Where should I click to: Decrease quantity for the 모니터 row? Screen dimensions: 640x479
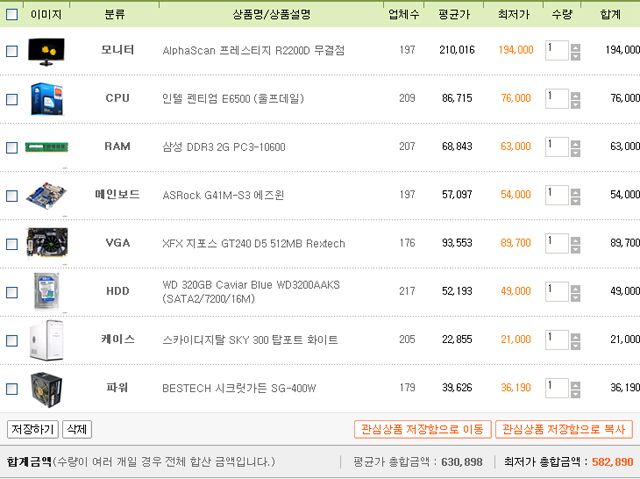coord(576,56)
